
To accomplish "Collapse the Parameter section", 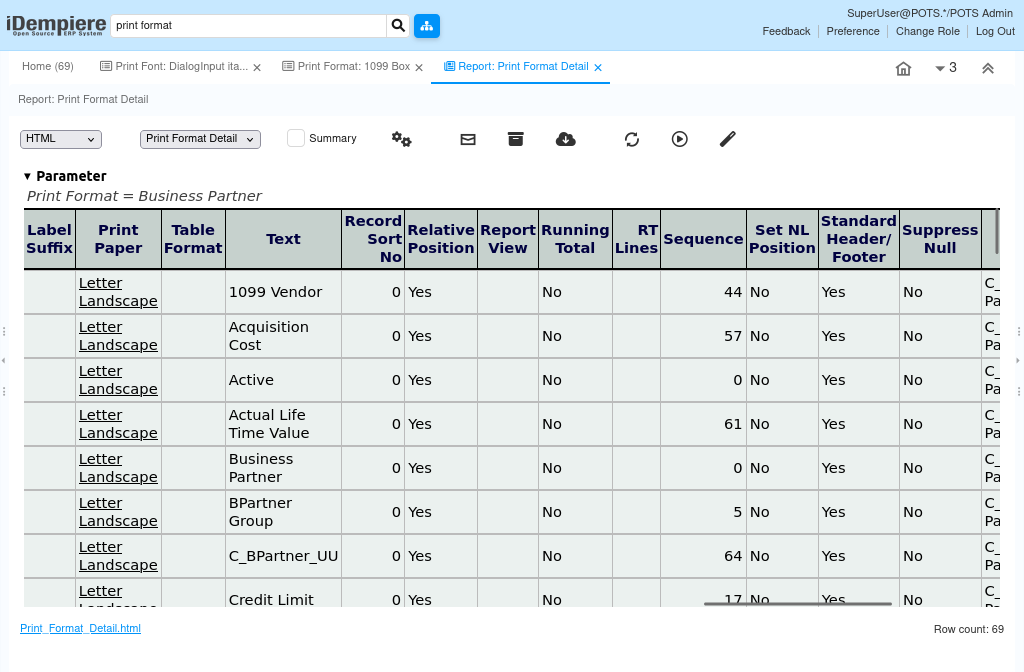I will pos(27,176).
